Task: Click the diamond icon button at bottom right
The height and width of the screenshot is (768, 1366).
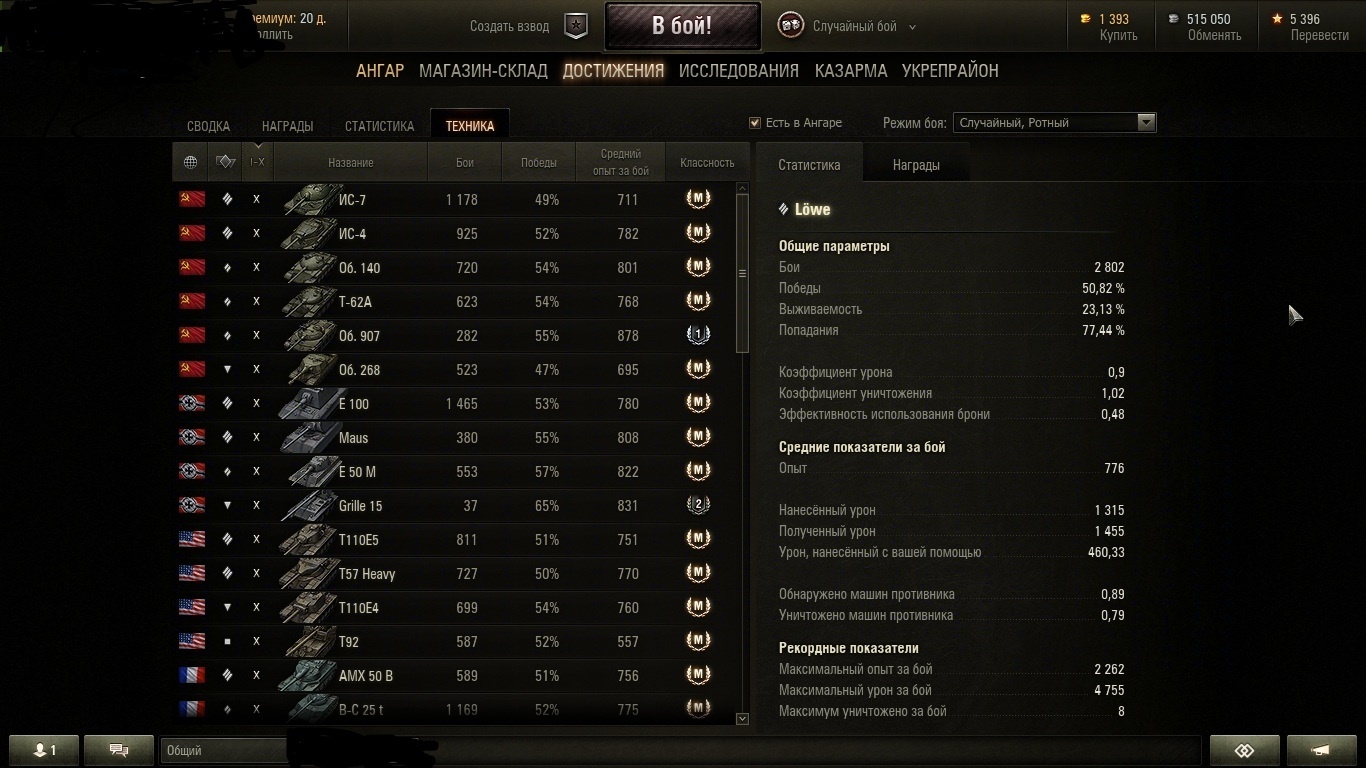Action: click(x=1245, y=750)
